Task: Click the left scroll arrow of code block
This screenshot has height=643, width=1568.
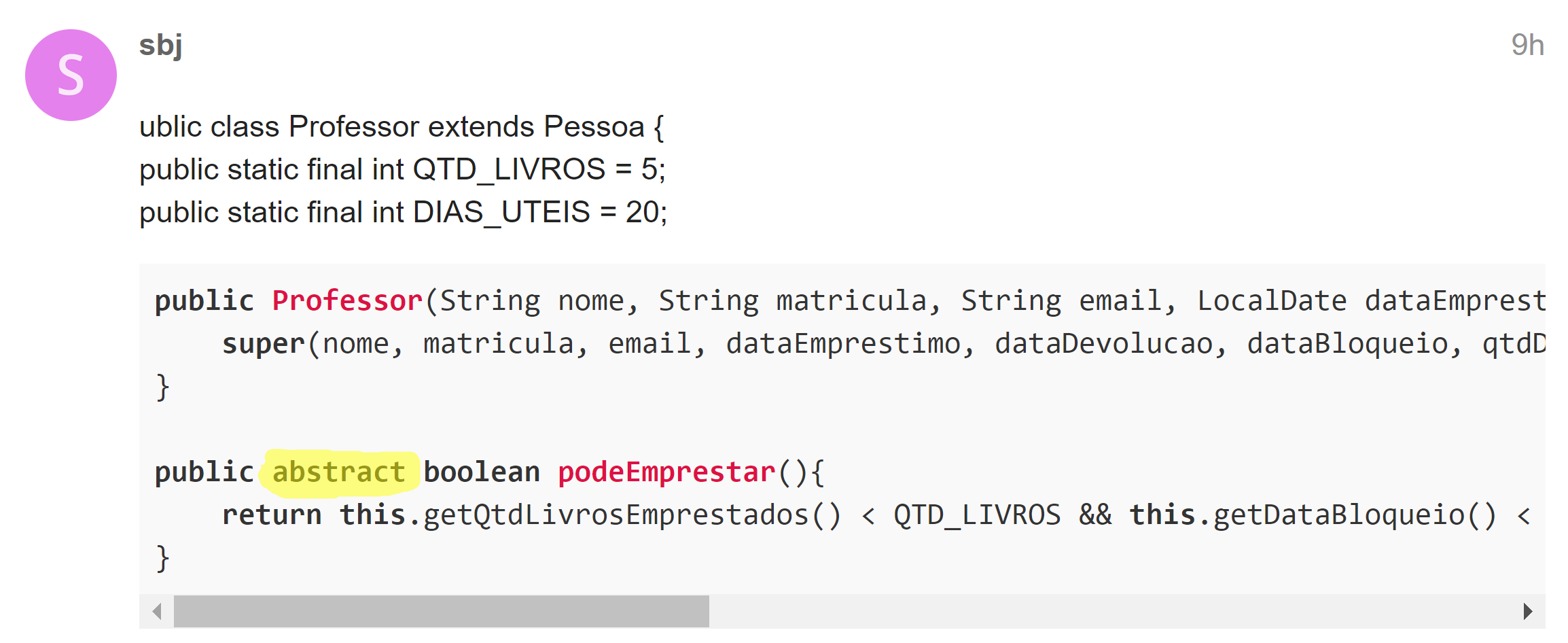Action: click(x=157, y=611)
